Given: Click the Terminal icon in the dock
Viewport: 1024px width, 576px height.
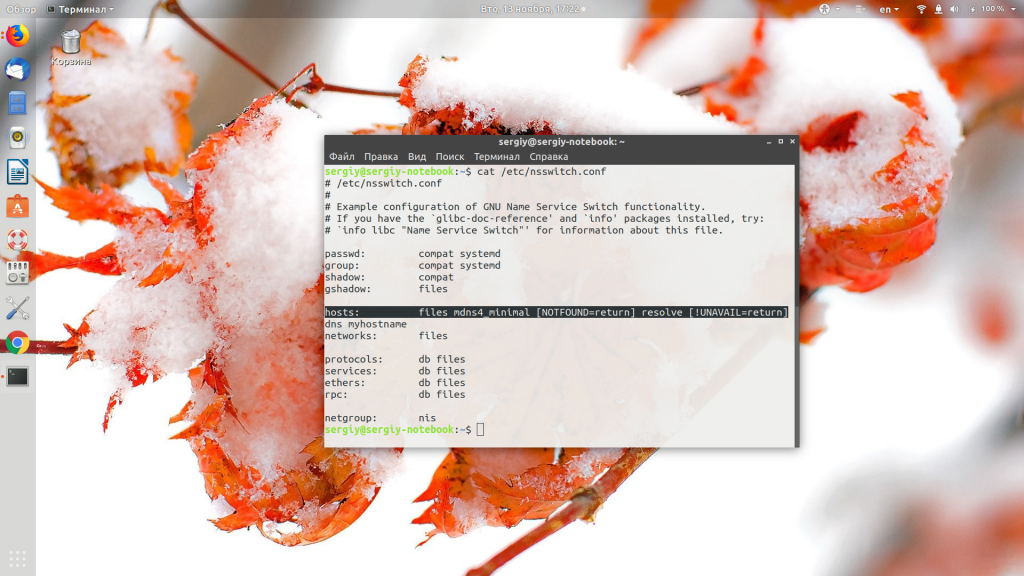Looking at the screenshot, I should click(18, 376).
